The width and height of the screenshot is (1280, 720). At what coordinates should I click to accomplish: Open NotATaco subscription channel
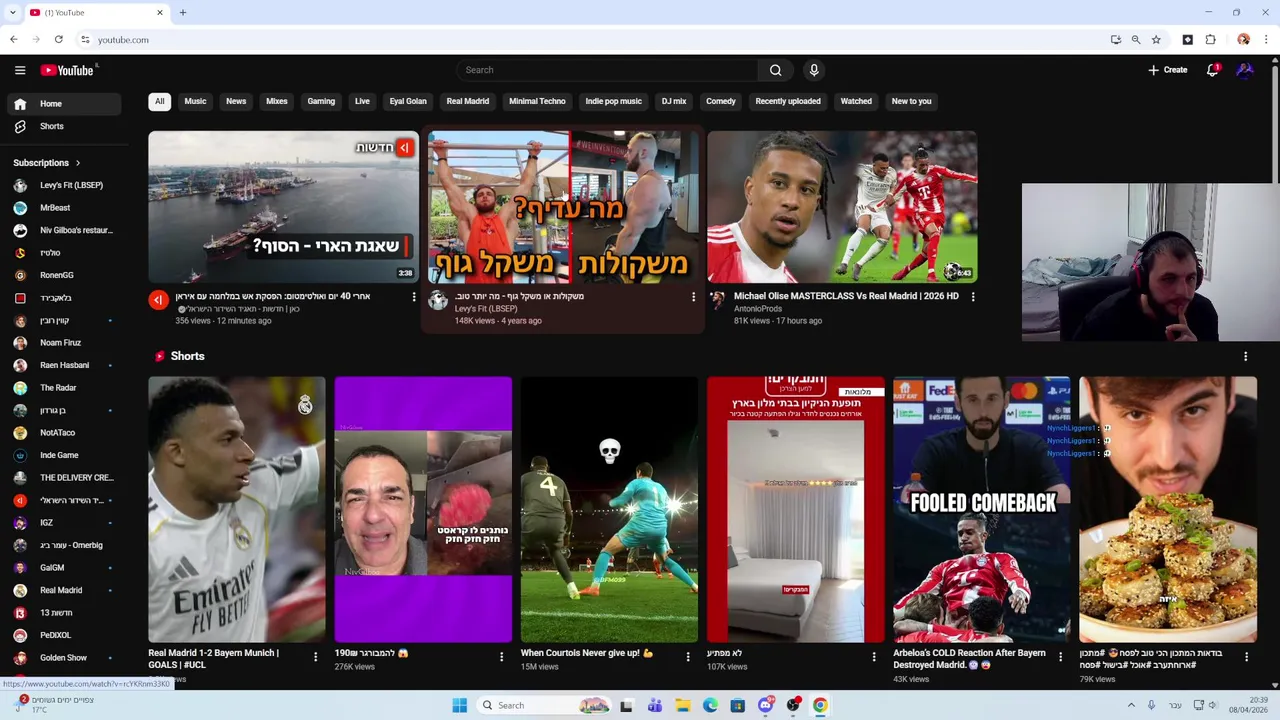64,433
